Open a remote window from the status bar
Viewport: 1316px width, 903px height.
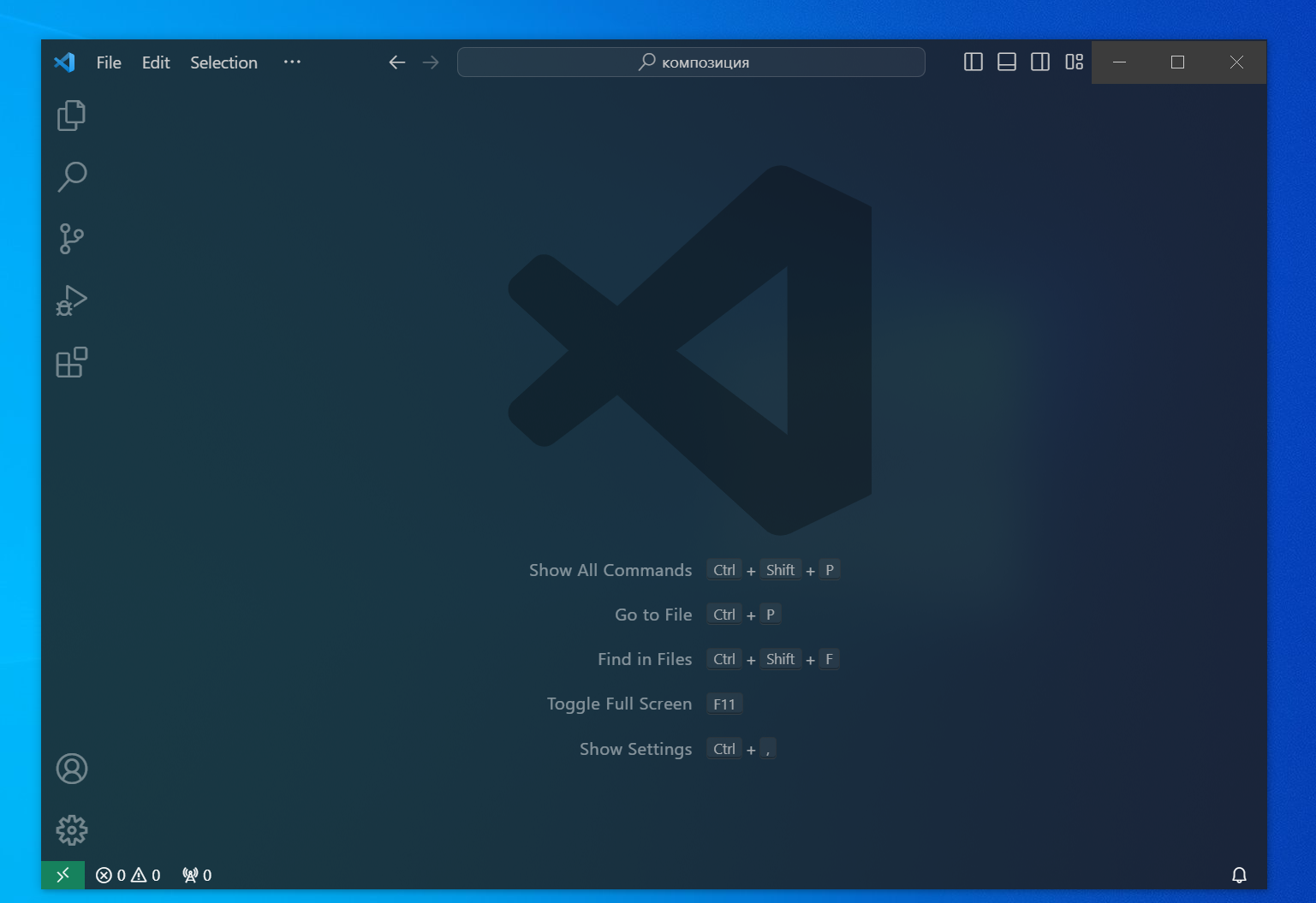(x=63, y=875)
